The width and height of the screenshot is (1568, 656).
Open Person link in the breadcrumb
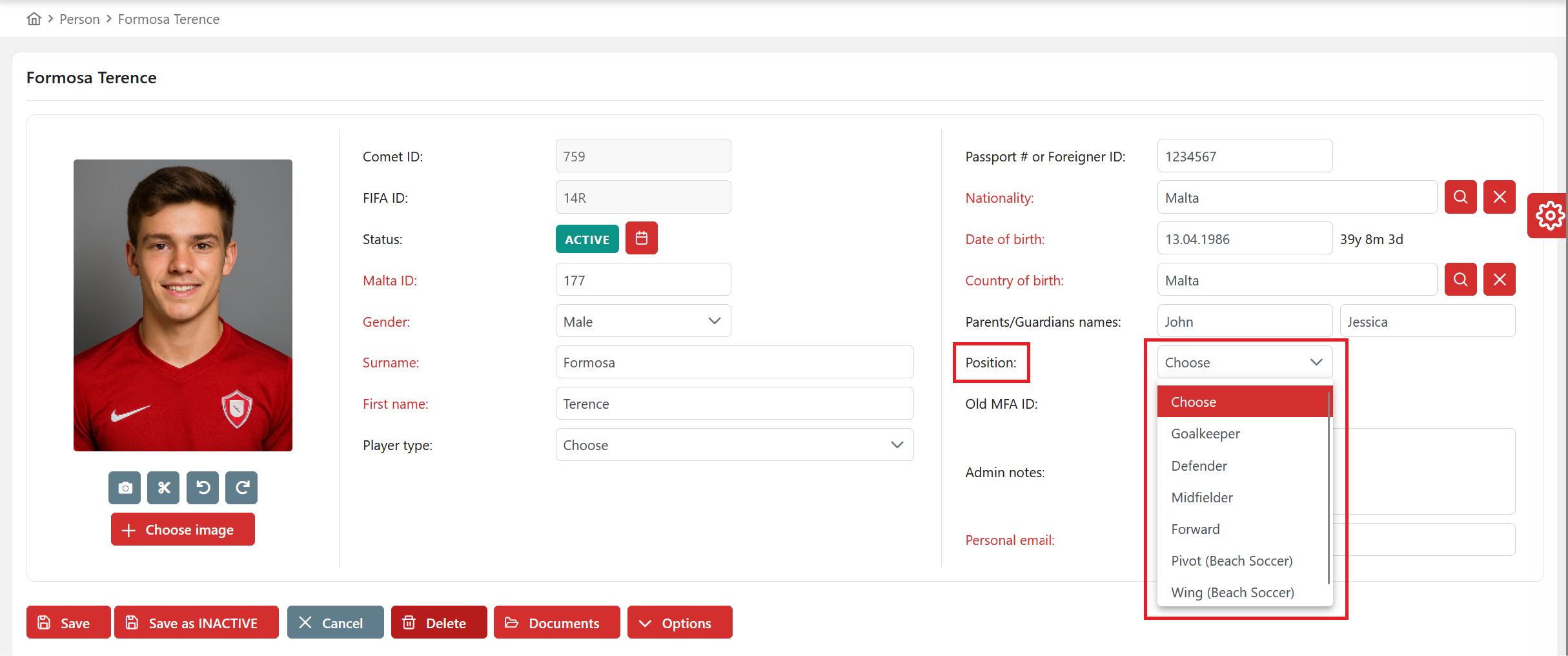[79, 19]
